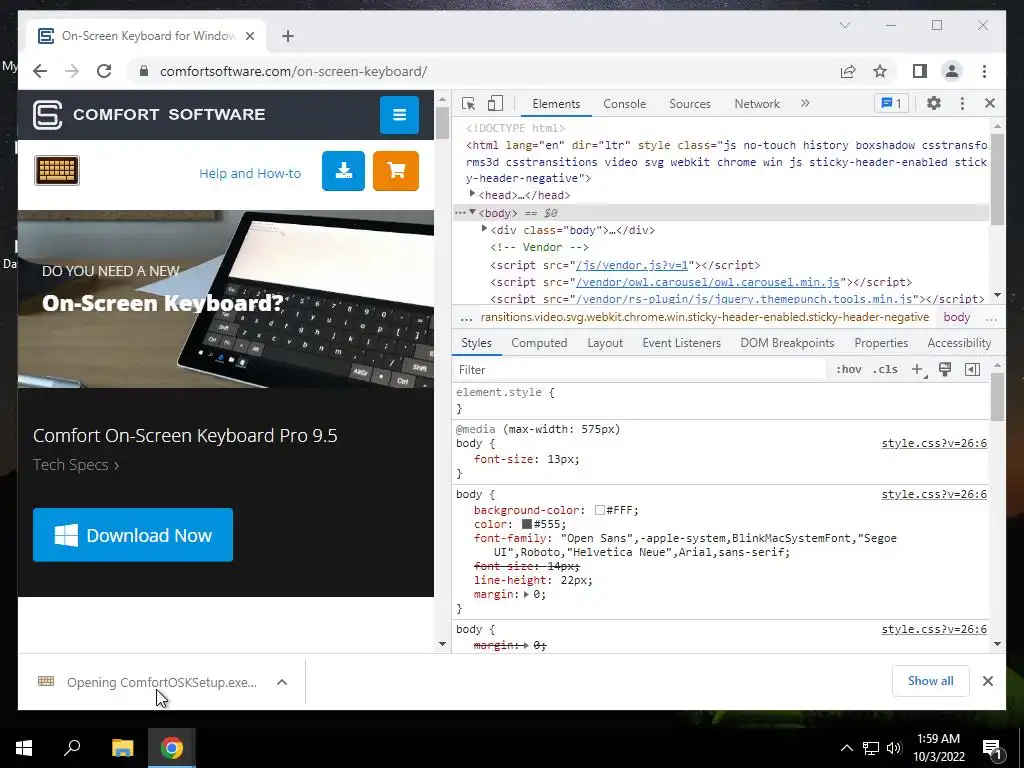1024x768 pixels.
Task: Click the ComfortOSKSetup.exe download item
Action: pos(148,682)
